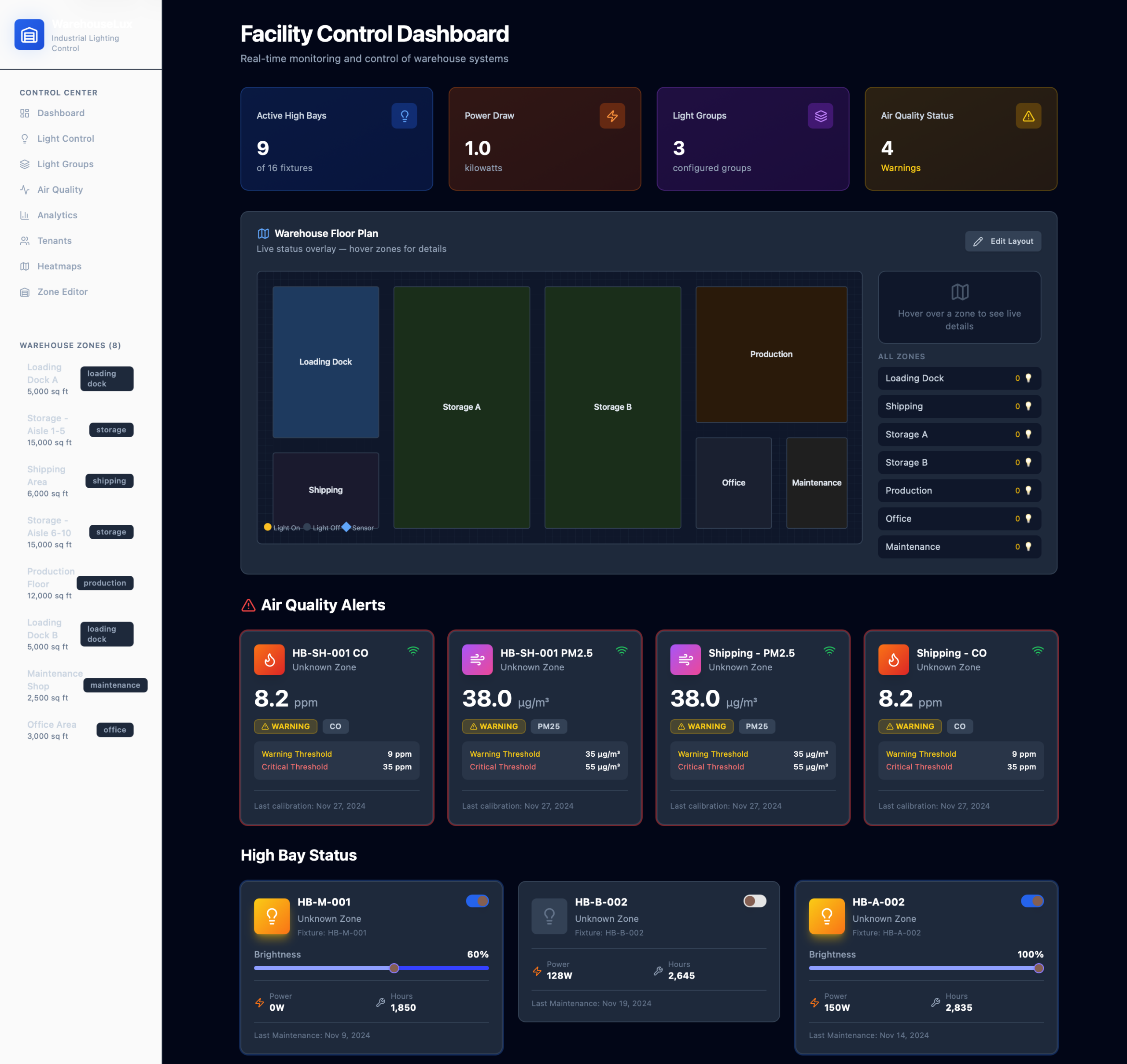
Task: Open the Zone Editor
Action: click(x=81, y=292)
